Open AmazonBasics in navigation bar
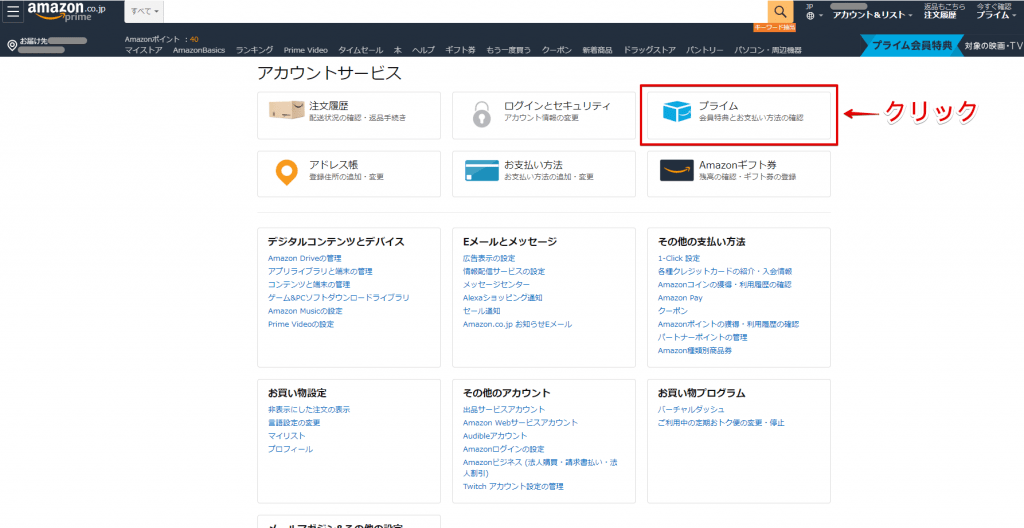1024x528 pixels. click(199, 50)
